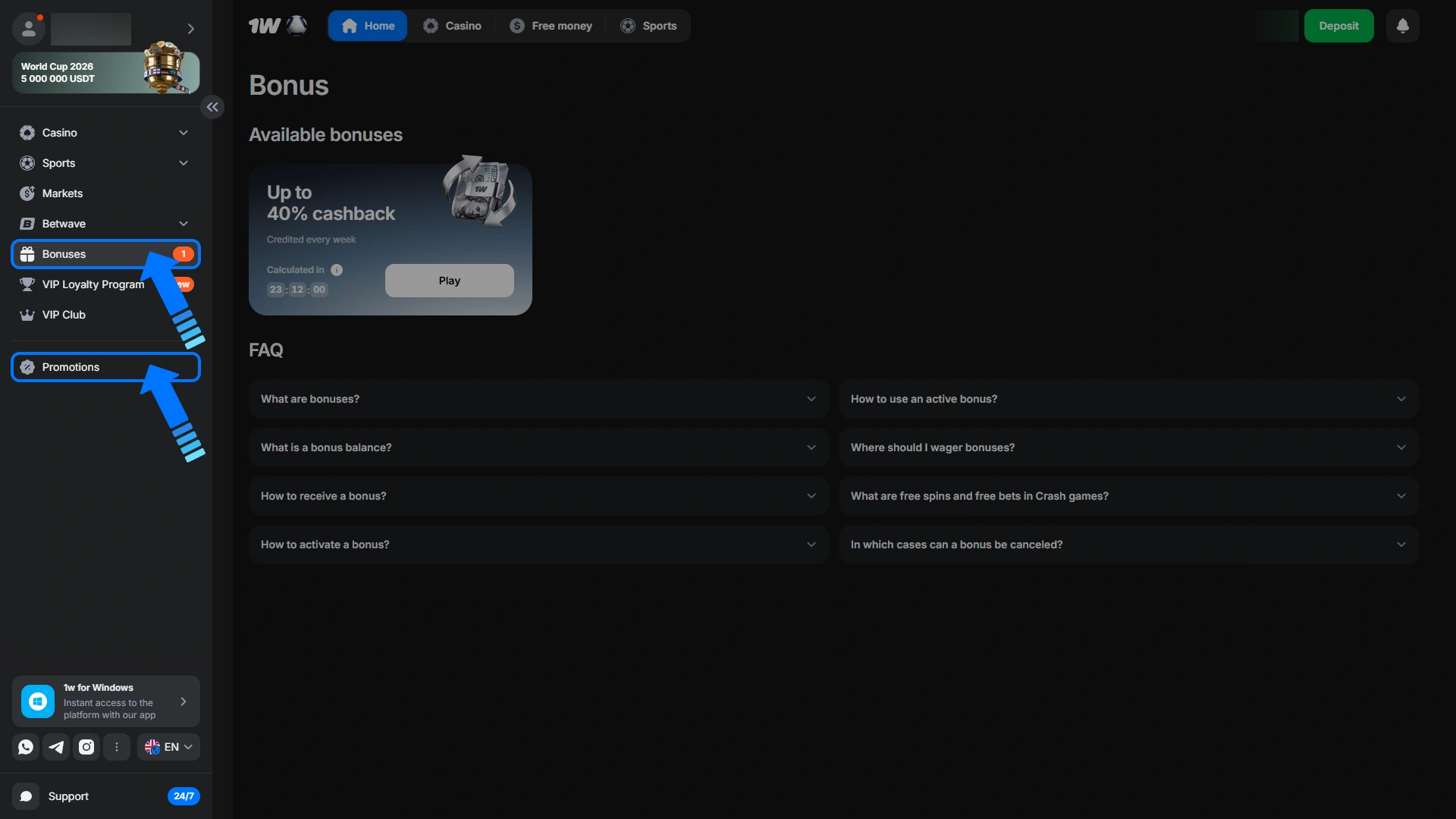Expand 'How to use an active bonus?' FAQ
Image resolution: width=1456 pixels, height=819 pixels.
tap(1129, 399)
